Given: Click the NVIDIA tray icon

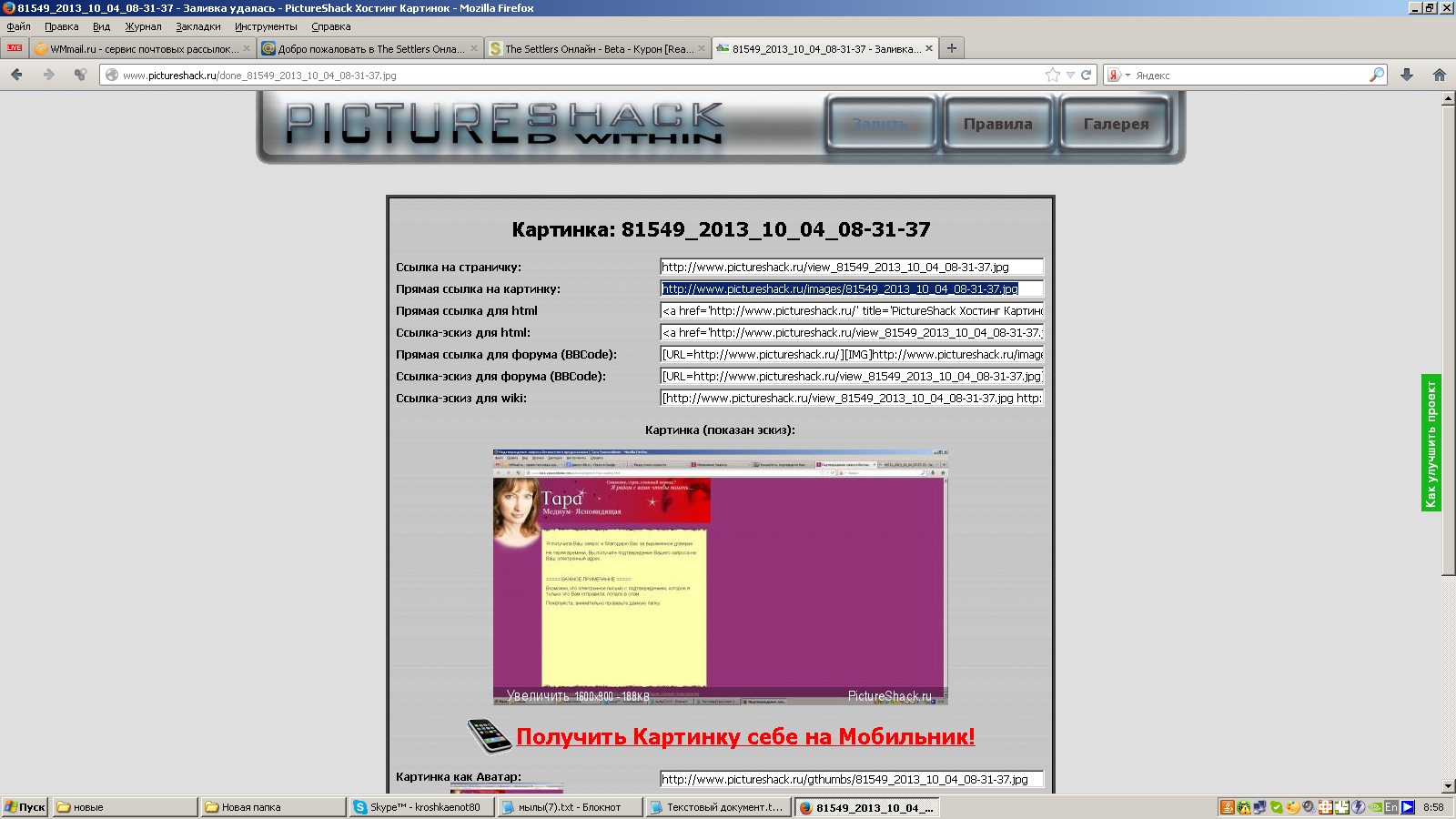Looking at the screenshot, I should click(x=1374, y=807).
